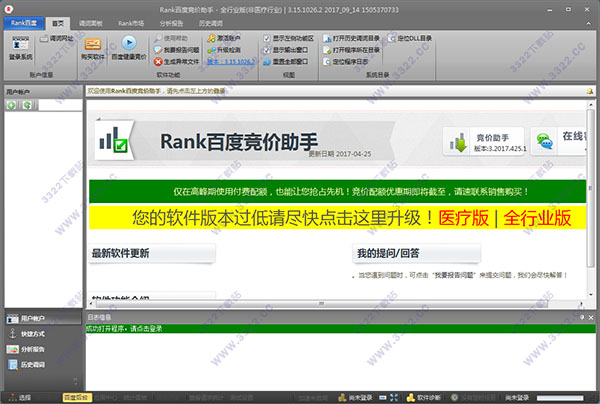Click the 我的提问/回答 heading
The height and width of the screenshot is (404, 600).
(x=388, y=253)
